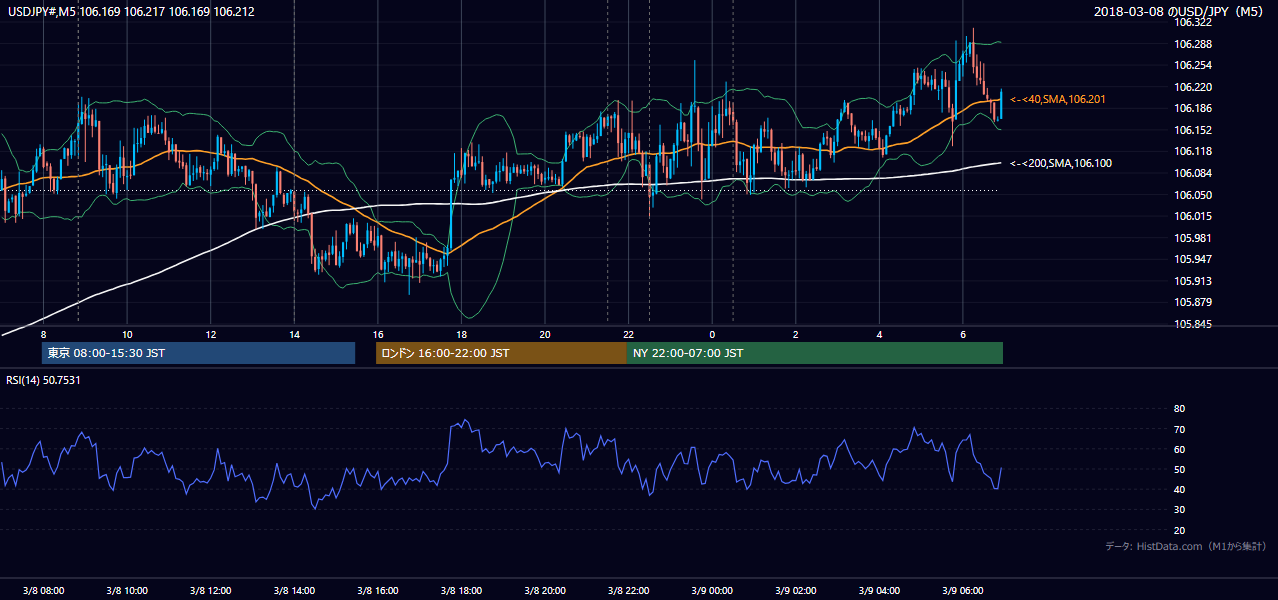The image size is (1278, 600).
Task: Click price axis label 106.118
Action: click(x=1195, y=151)
